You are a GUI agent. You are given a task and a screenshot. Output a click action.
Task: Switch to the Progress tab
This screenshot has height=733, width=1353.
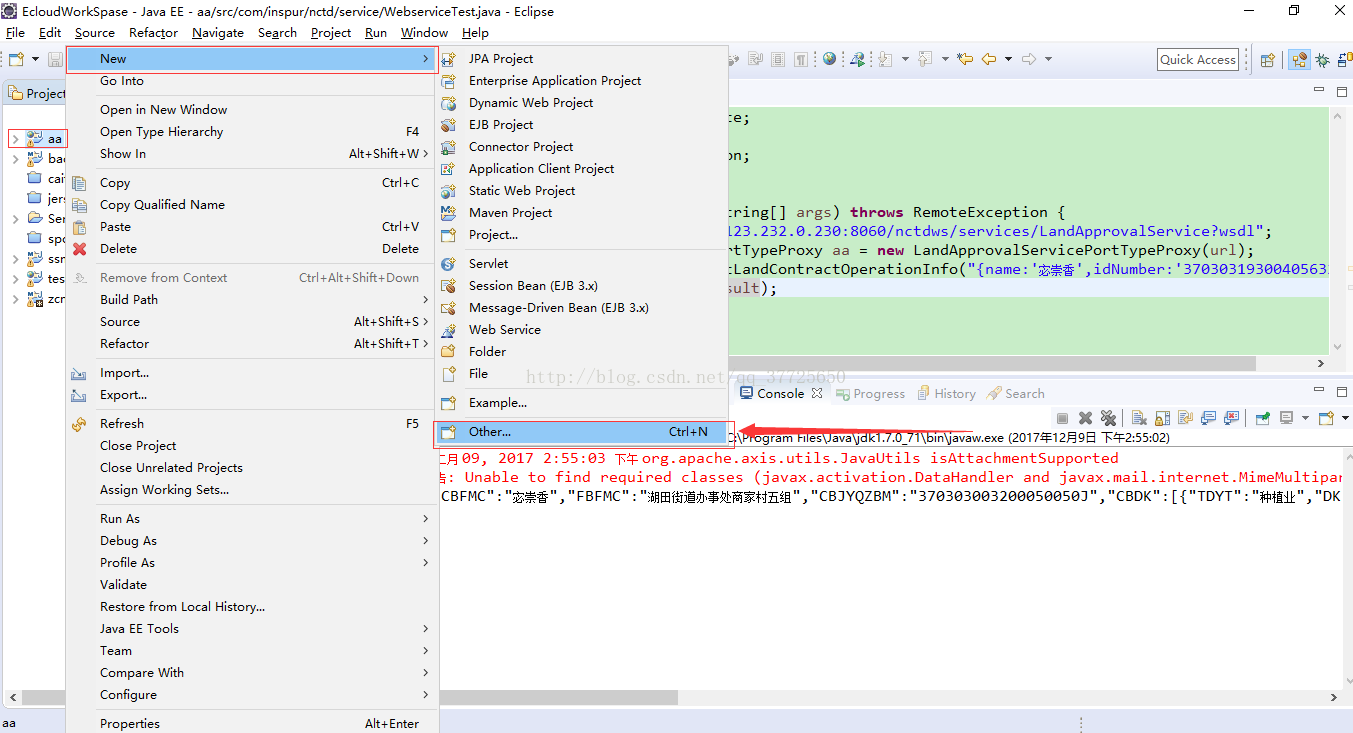click(869, 393)
